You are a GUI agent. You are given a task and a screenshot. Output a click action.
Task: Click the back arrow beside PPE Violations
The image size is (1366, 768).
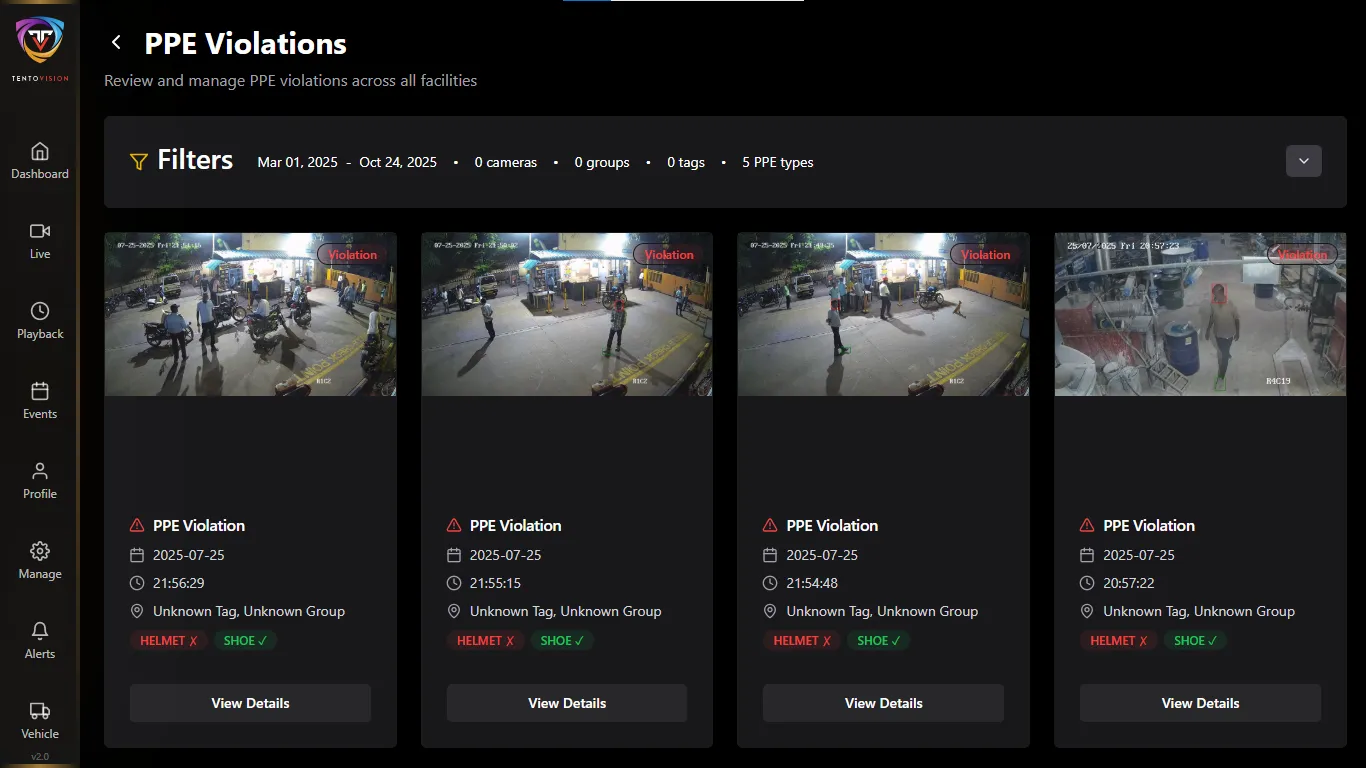pos(115,42)
